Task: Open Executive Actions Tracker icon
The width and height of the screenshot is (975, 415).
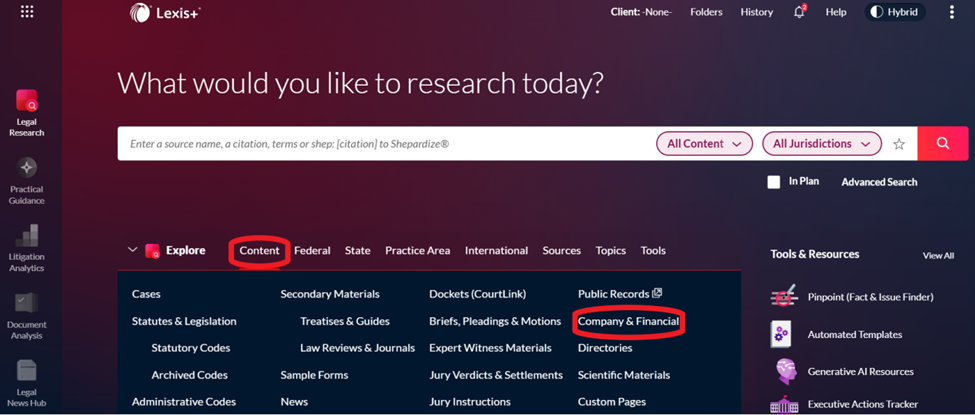Action: pyautogui.click(x=783, y=404)
